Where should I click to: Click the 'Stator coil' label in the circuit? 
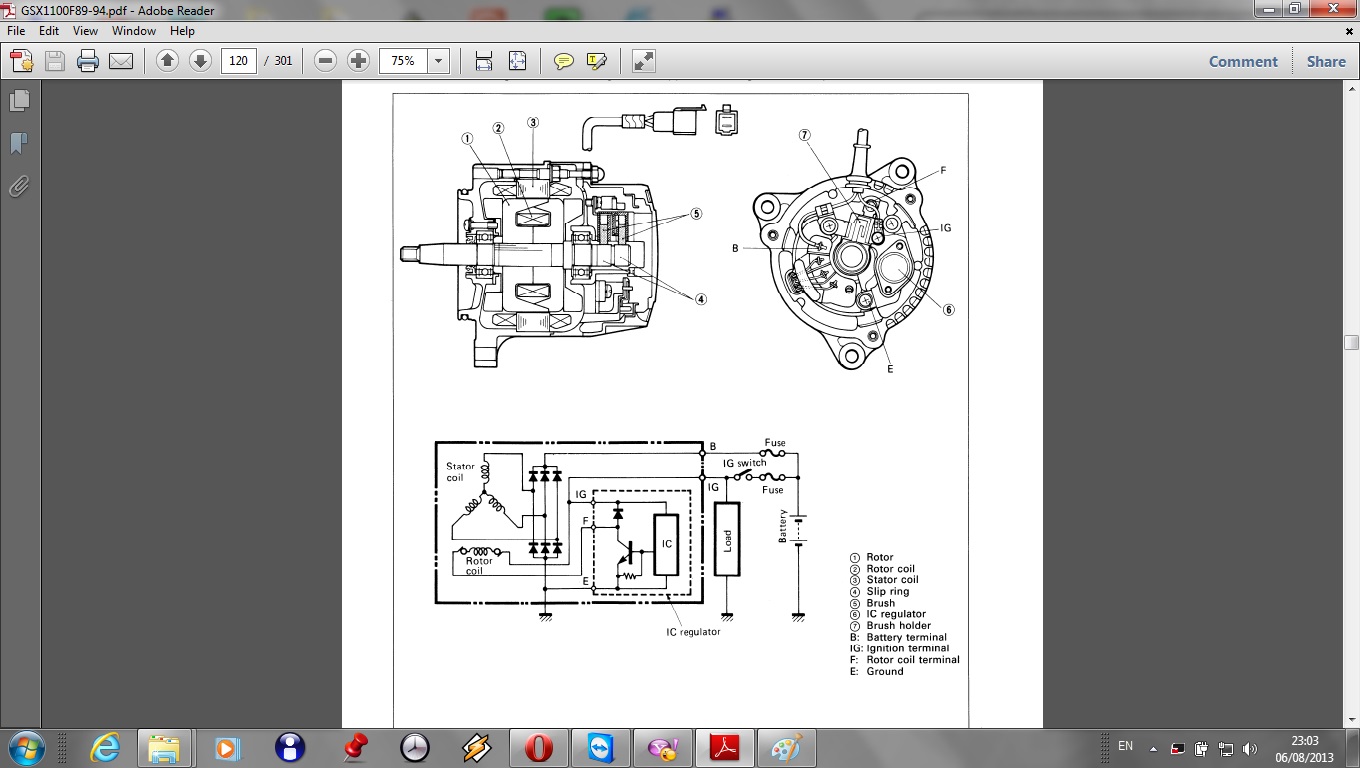tap(461, 472)
